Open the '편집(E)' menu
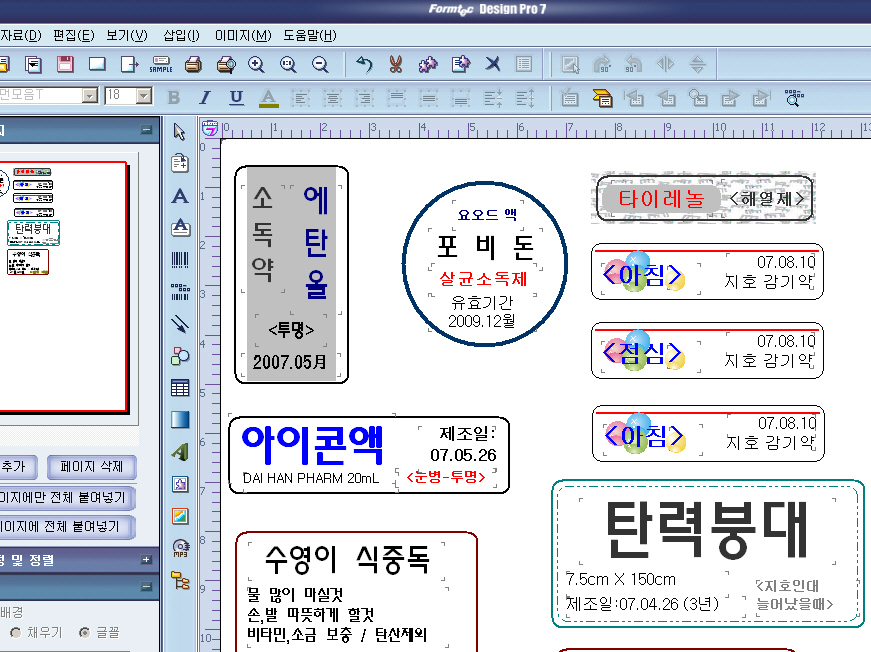Image resolution: width=871 pixels, height=652 pixels. [x=74, y=36]
